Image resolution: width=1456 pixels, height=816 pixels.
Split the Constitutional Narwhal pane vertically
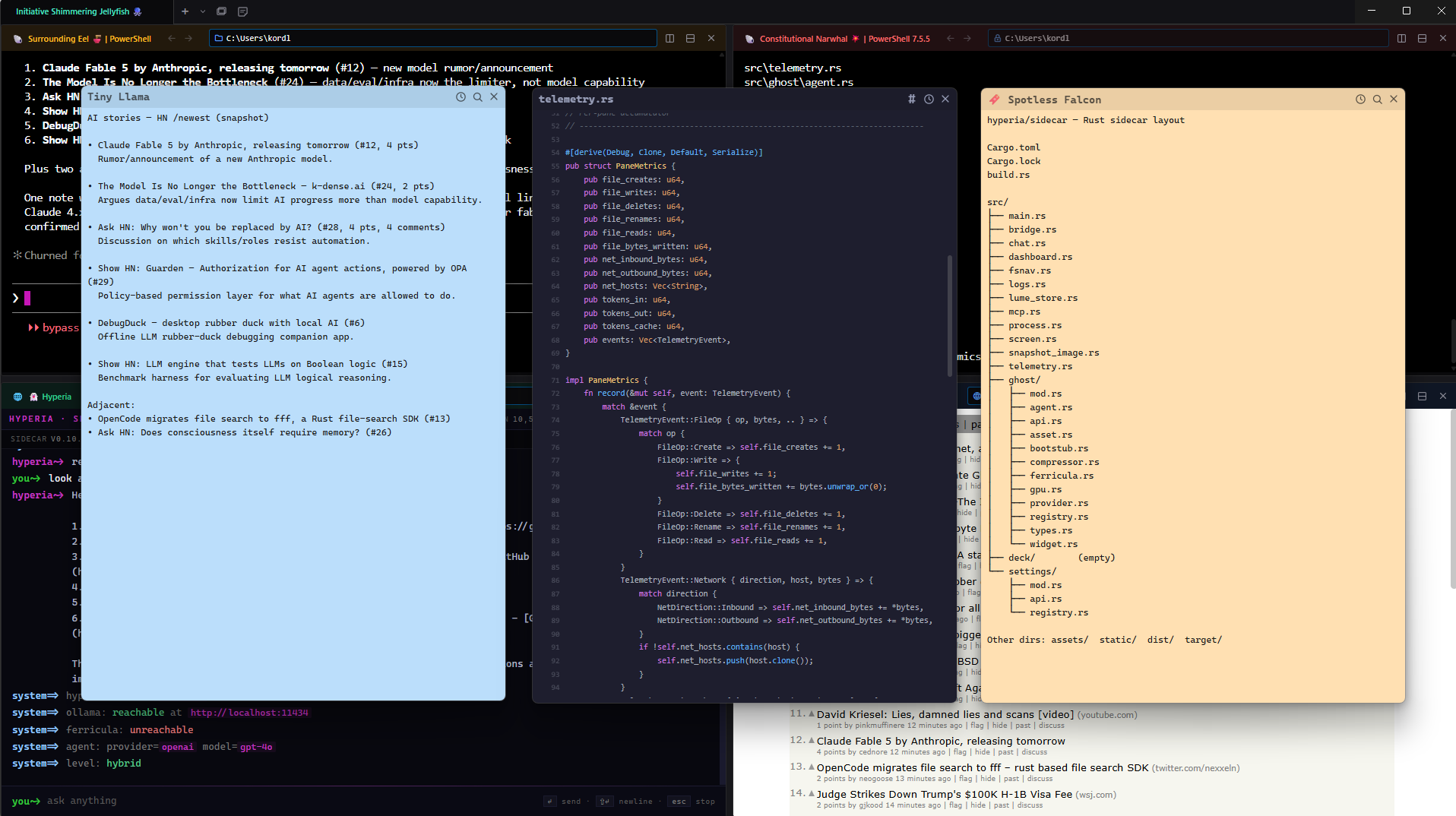(1401, 38)
